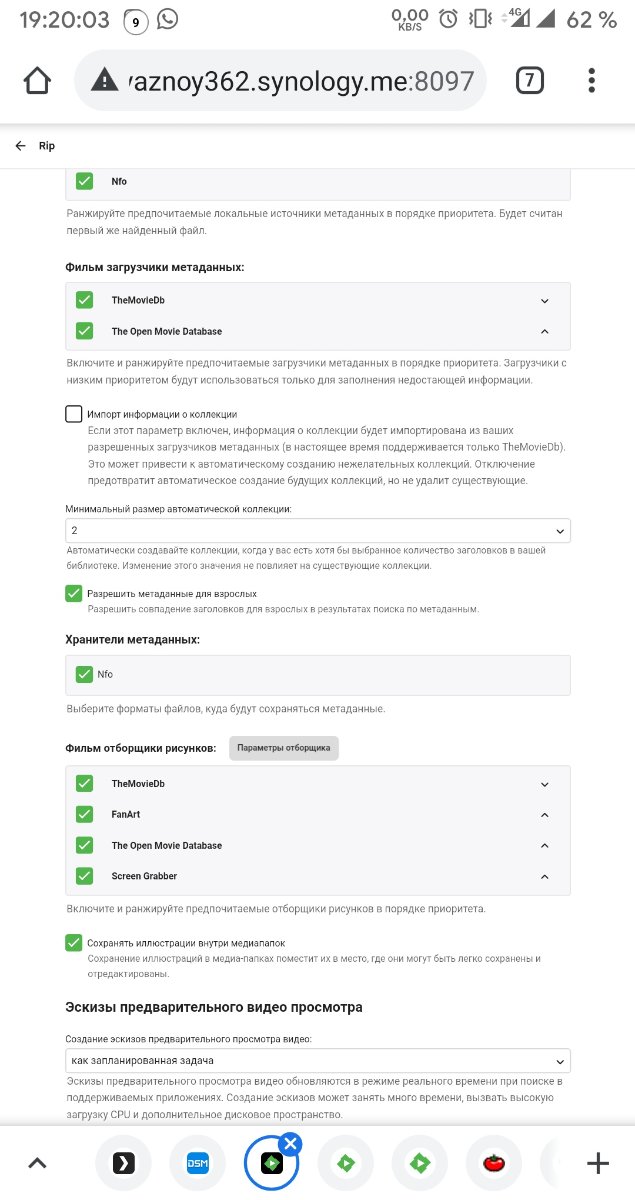This screenshot has width=635, height=1200.
Task: Move TheMovieDb metadata downloader down
Action: (x=544, y=300)
